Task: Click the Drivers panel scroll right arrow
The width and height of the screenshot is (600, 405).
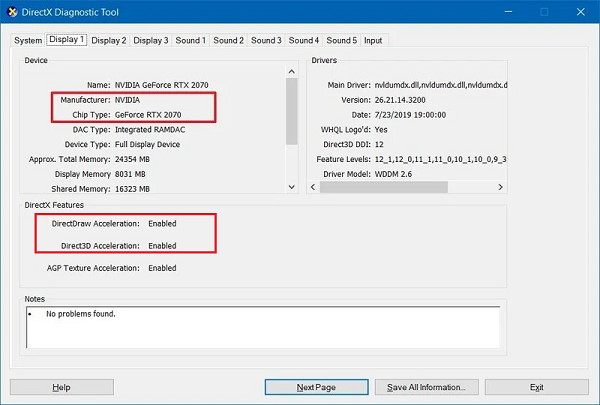Action: (500, 187)
